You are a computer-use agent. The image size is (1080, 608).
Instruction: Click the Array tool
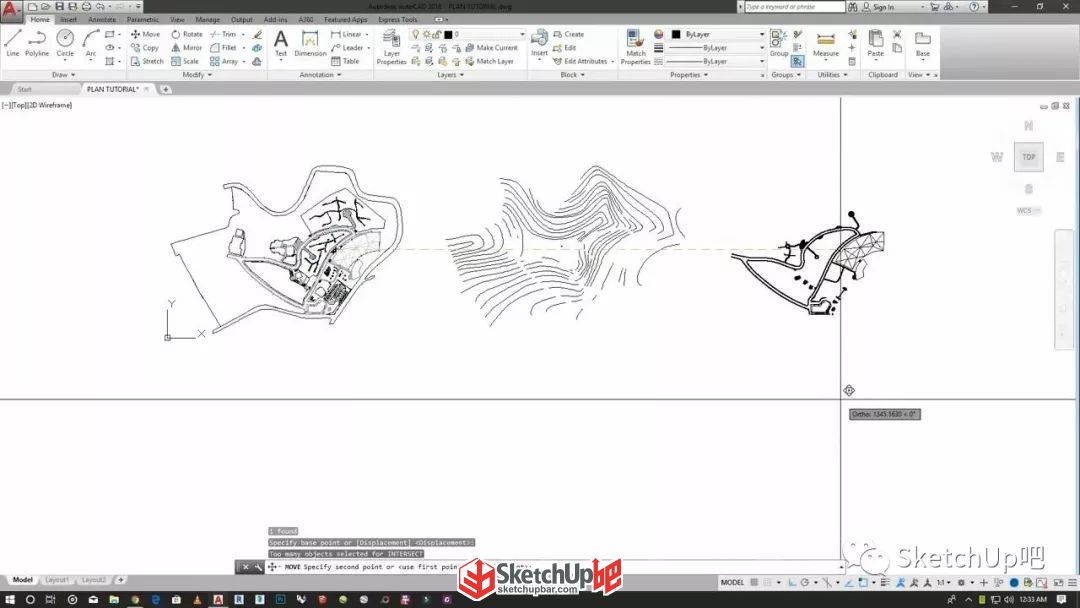224,61
